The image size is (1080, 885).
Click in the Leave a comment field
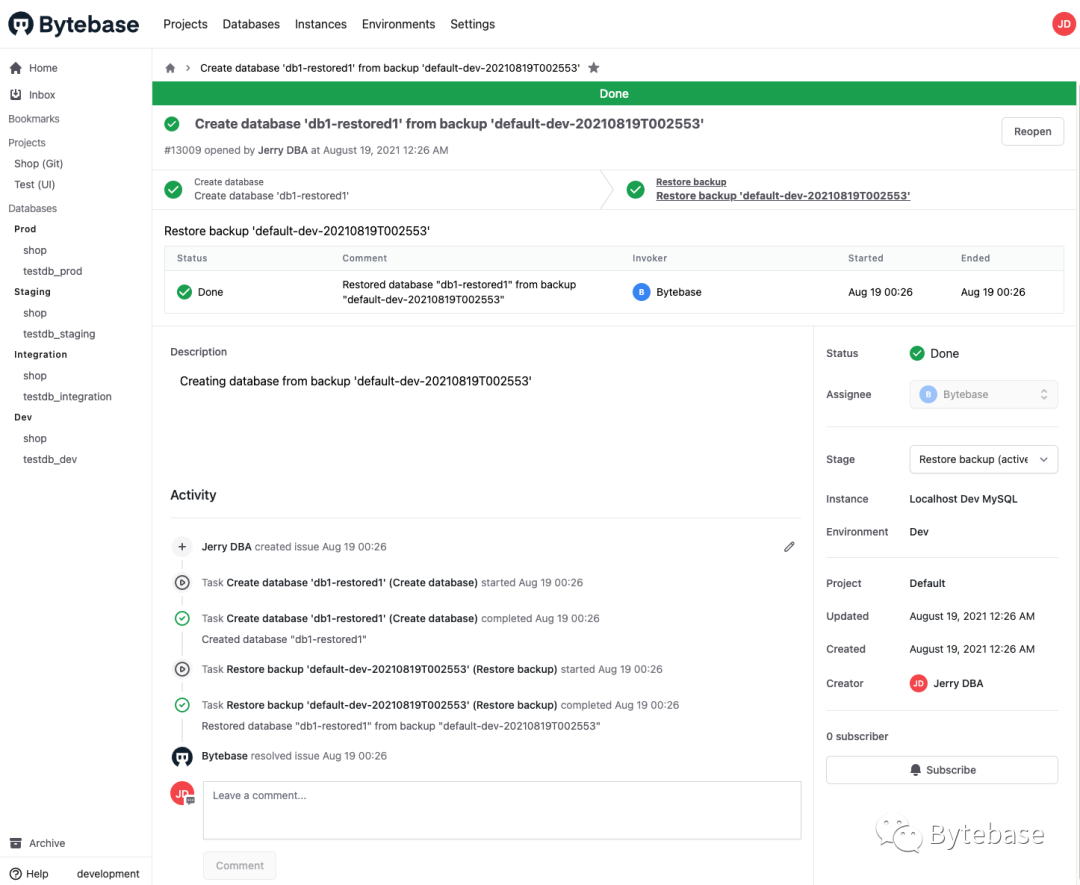point(502,811)
